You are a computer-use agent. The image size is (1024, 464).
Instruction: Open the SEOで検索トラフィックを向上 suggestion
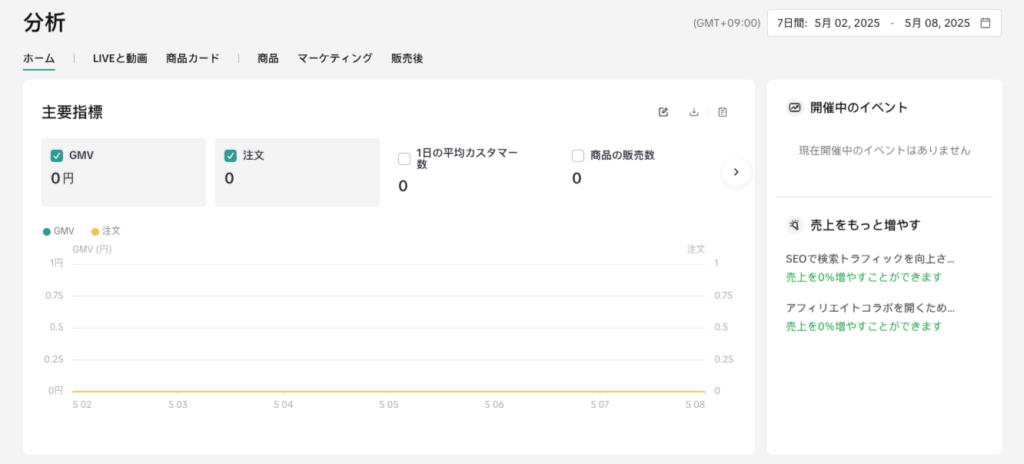(x=870, y=259)
